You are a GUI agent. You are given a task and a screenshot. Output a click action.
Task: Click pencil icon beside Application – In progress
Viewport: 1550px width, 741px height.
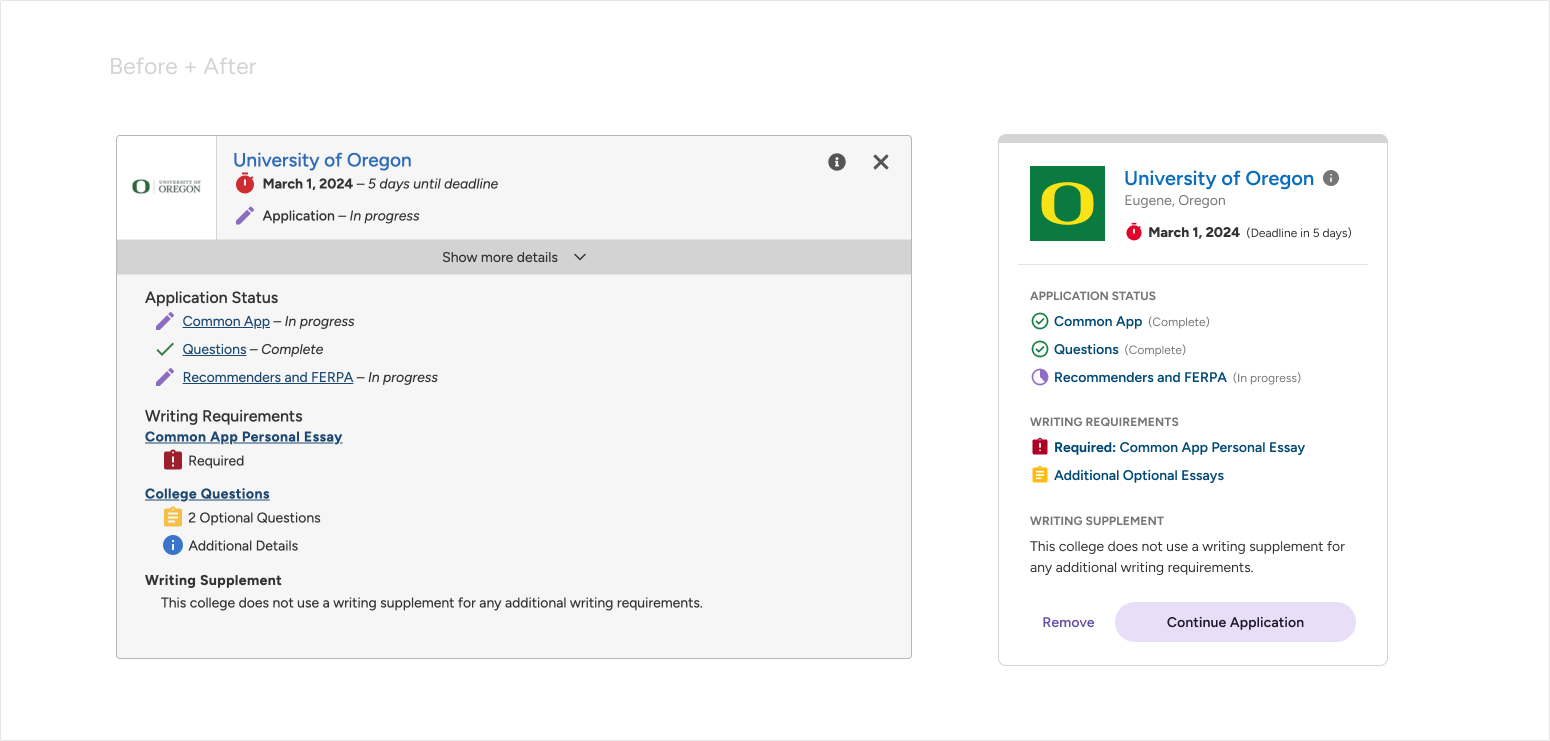pyautogui.click(x=245, y=216)
